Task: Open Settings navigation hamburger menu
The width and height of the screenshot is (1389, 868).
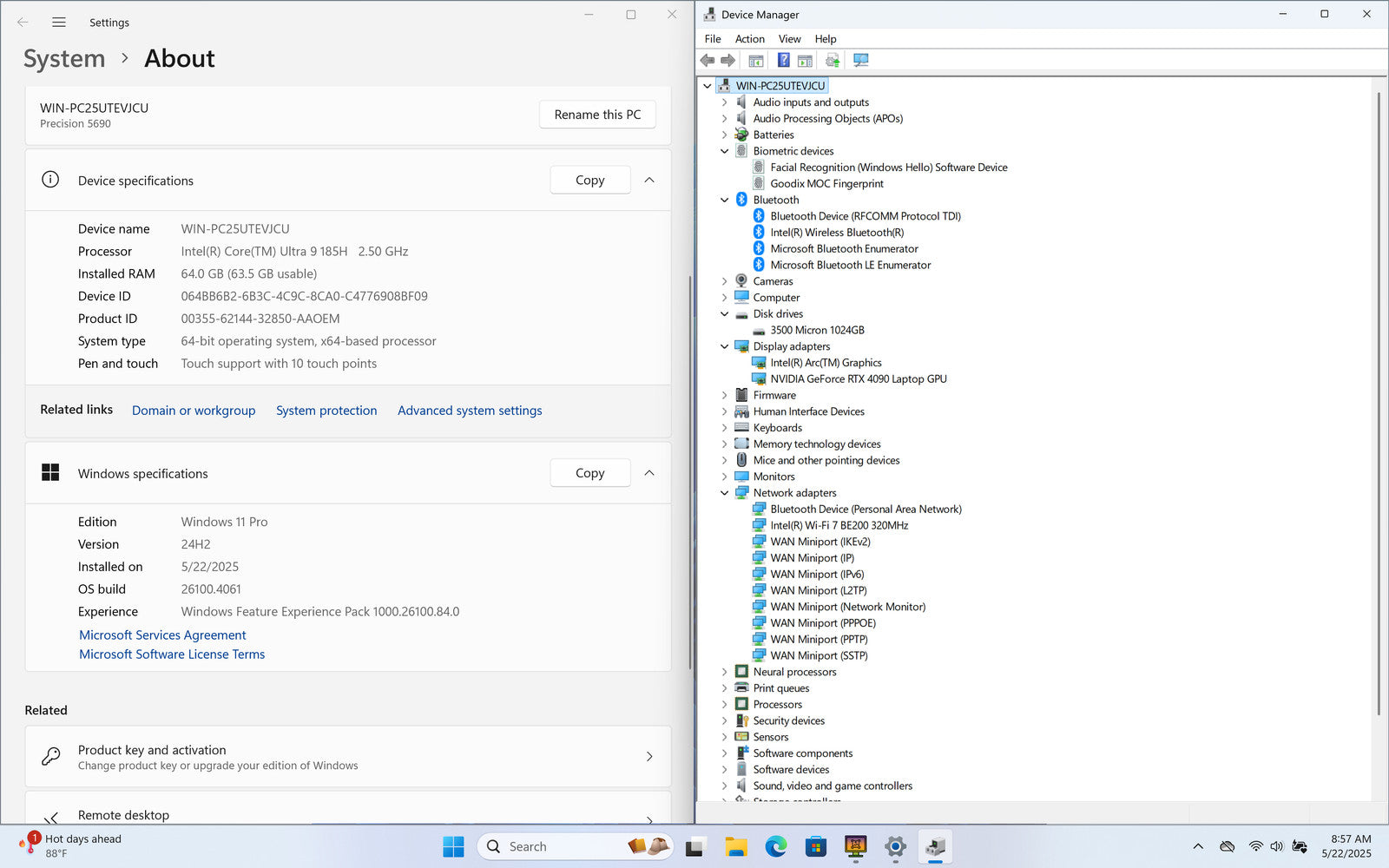Action: (x=59, y=23)
